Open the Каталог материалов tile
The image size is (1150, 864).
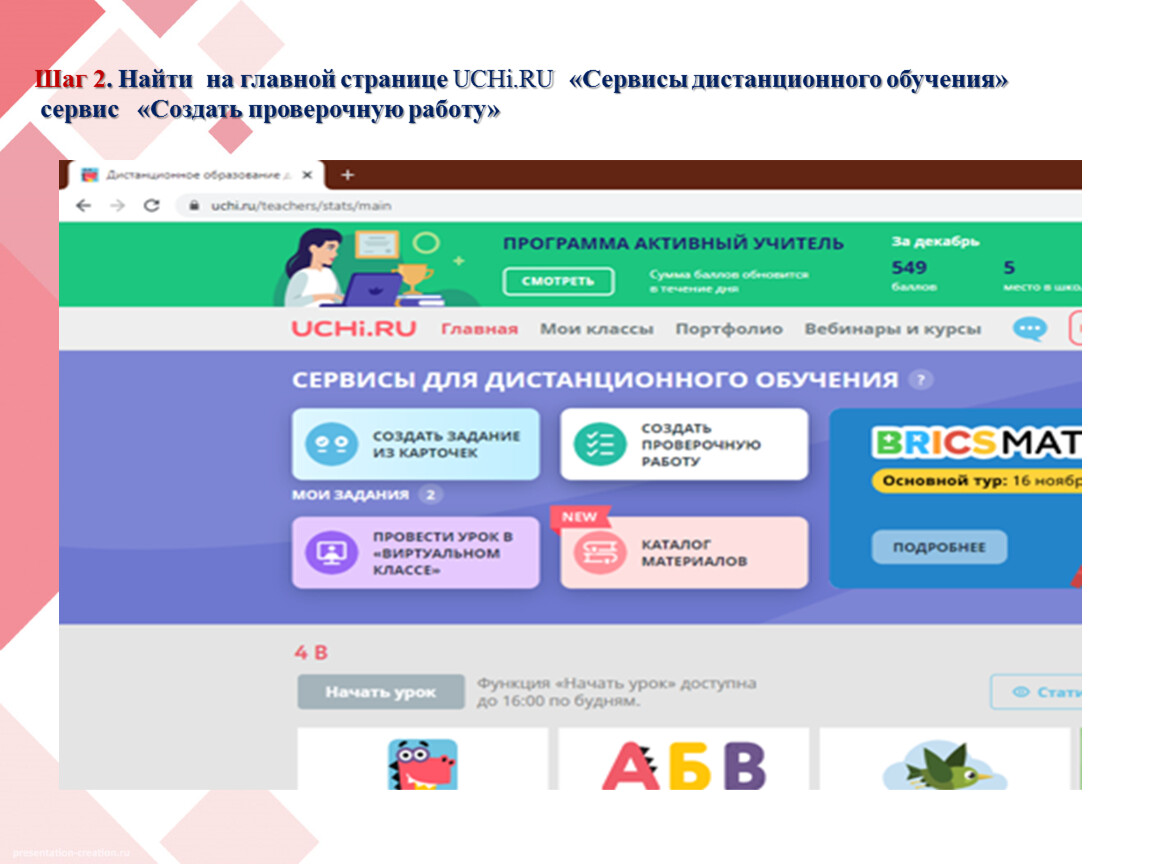pyautogui.click(x=683, y=553)
